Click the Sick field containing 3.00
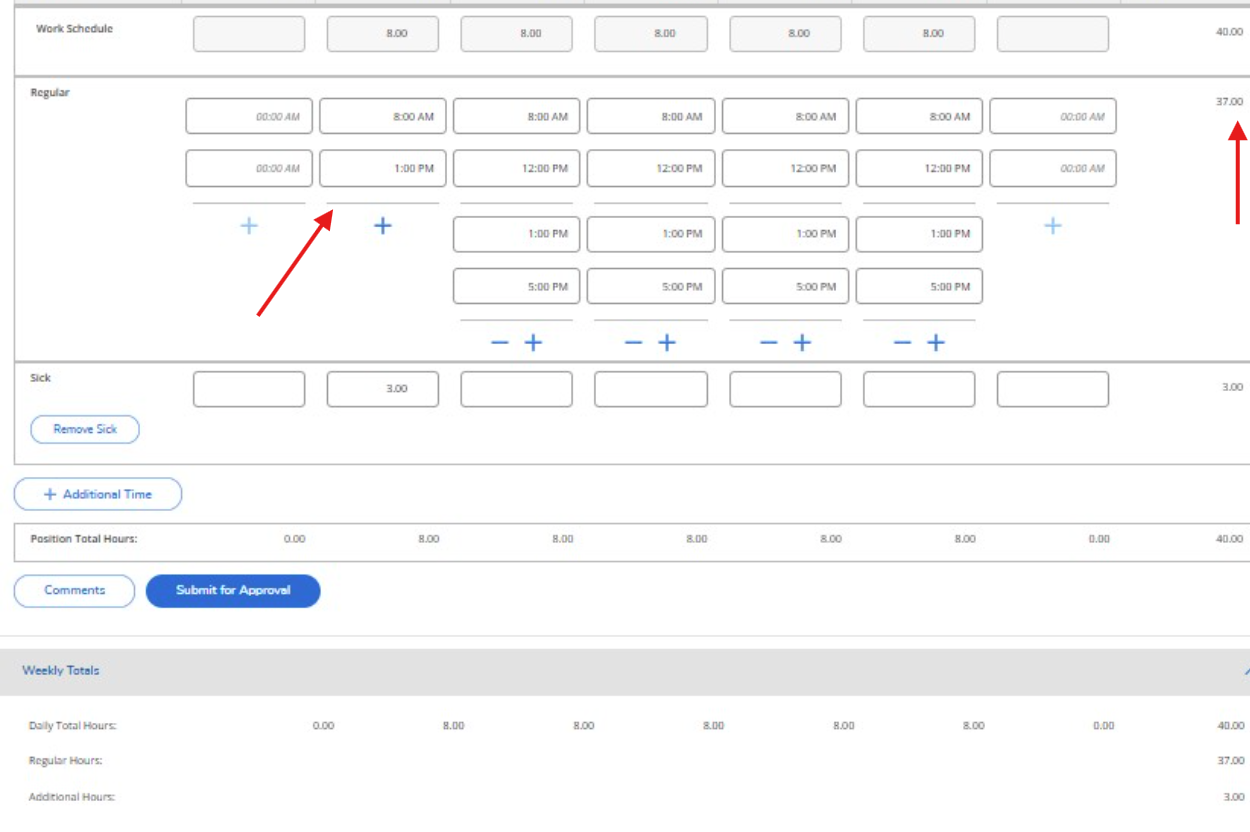The height and width of the screenshot is (832, 1250). point(383,389)
